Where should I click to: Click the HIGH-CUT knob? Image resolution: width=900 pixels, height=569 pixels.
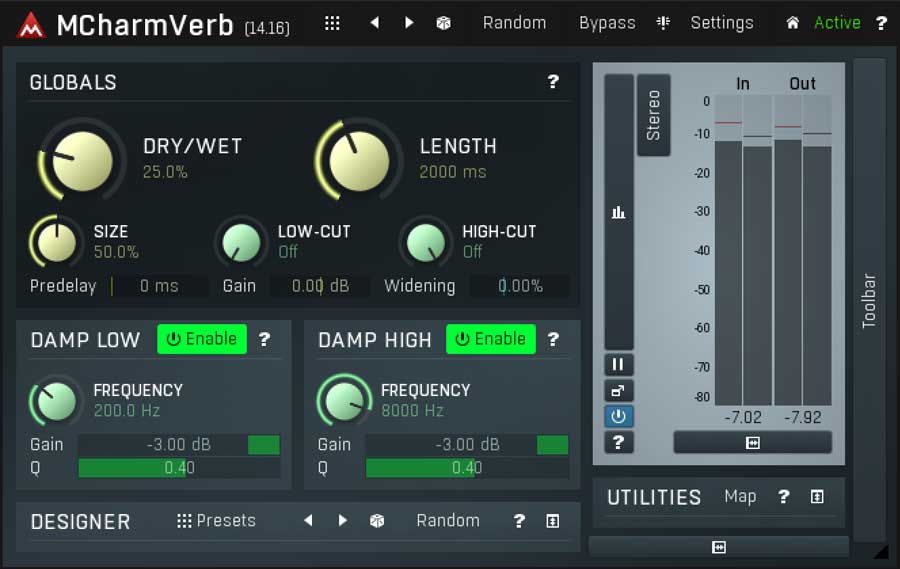coord(426,242)
